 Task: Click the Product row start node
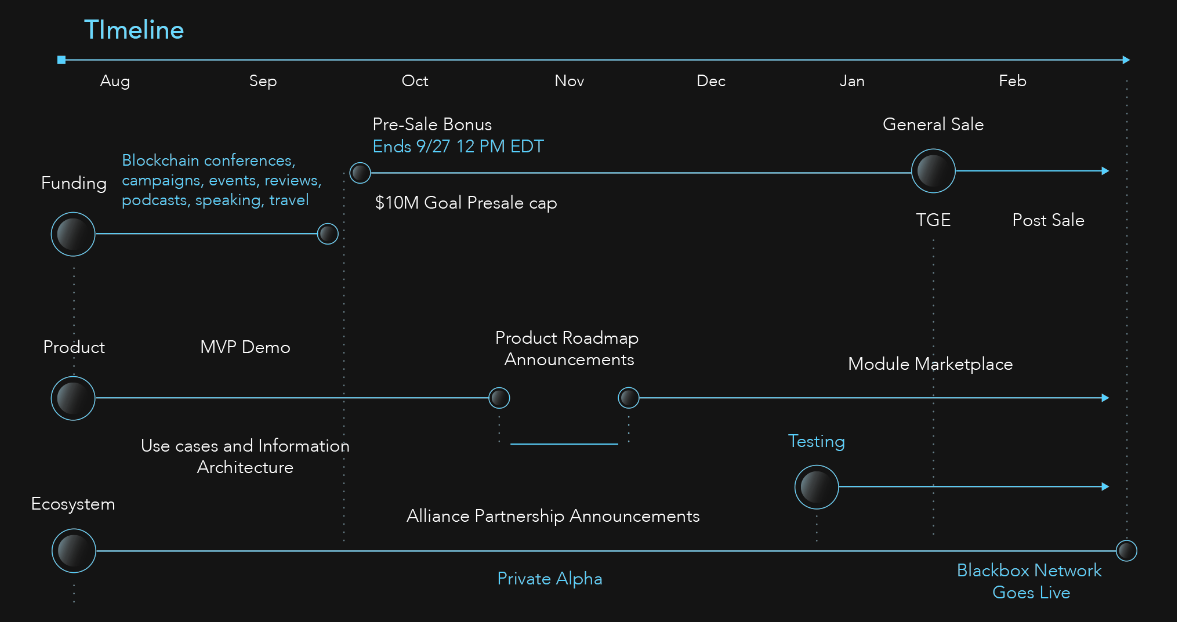[73, 398]
